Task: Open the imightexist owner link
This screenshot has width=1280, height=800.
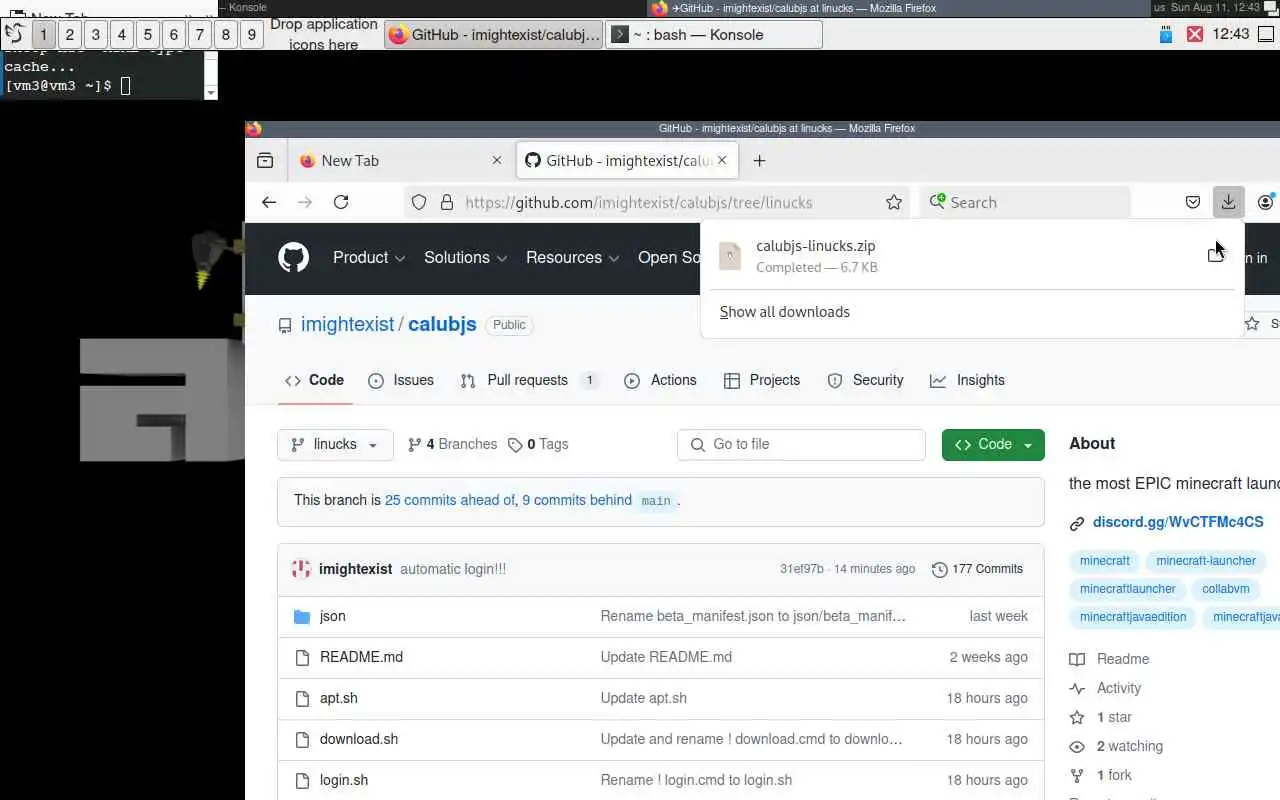Action: click(x=348, y=324)
